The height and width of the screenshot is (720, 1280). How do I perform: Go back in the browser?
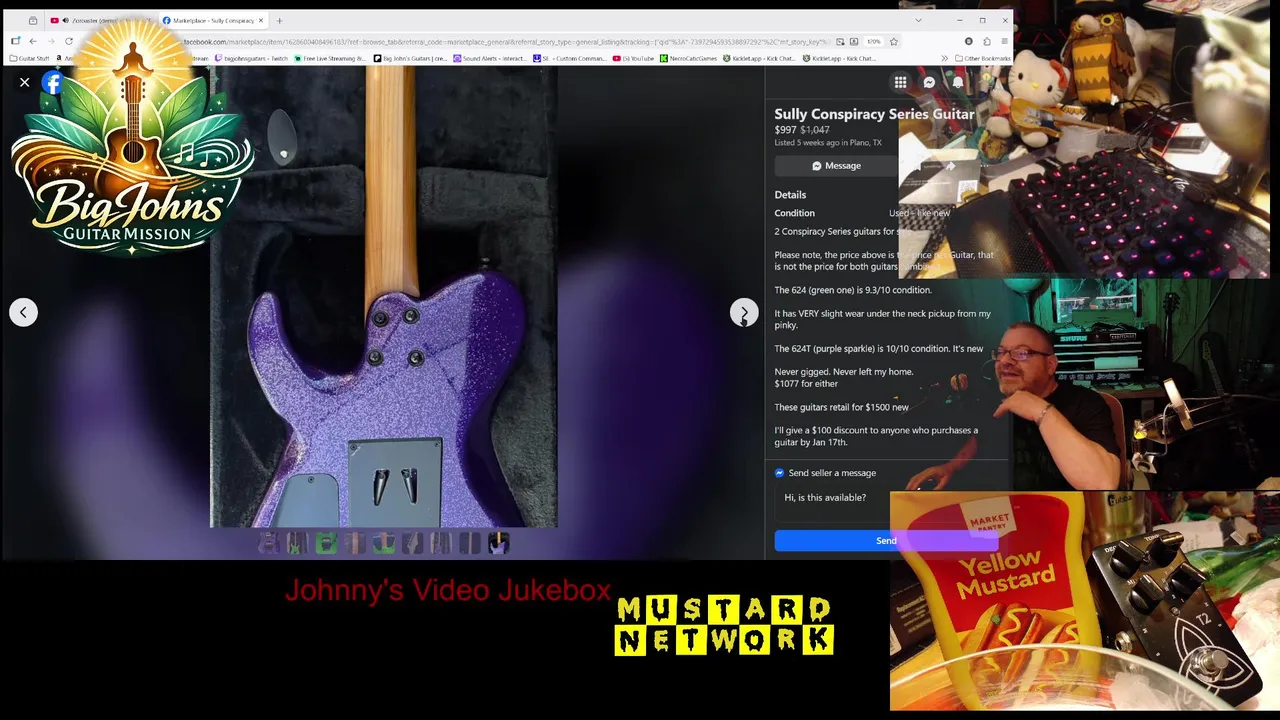(33, 41)
